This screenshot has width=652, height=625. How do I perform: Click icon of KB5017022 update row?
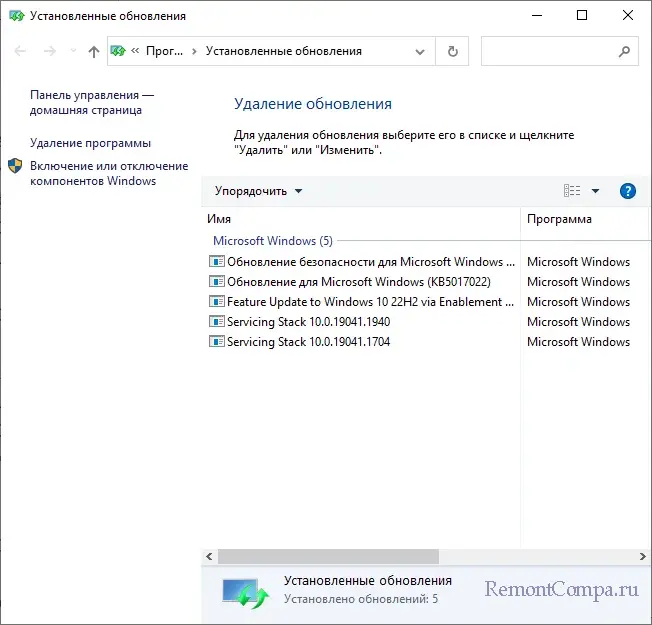(x=217, y=282)
